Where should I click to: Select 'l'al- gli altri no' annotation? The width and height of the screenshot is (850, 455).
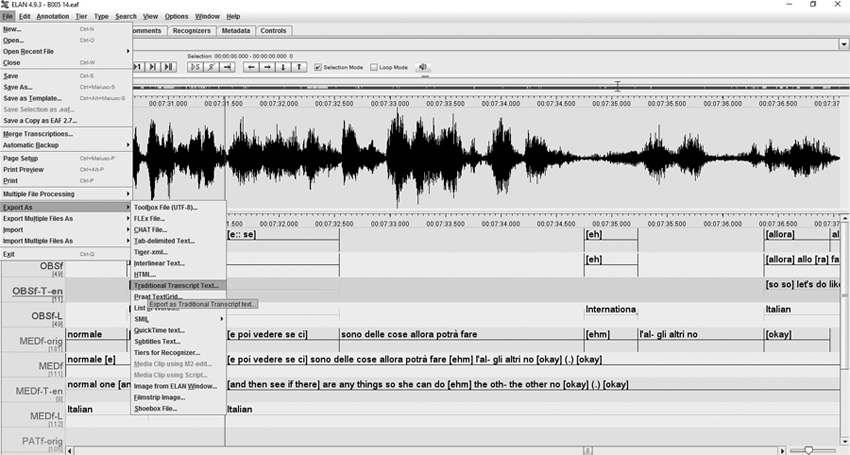pos(701,335)
